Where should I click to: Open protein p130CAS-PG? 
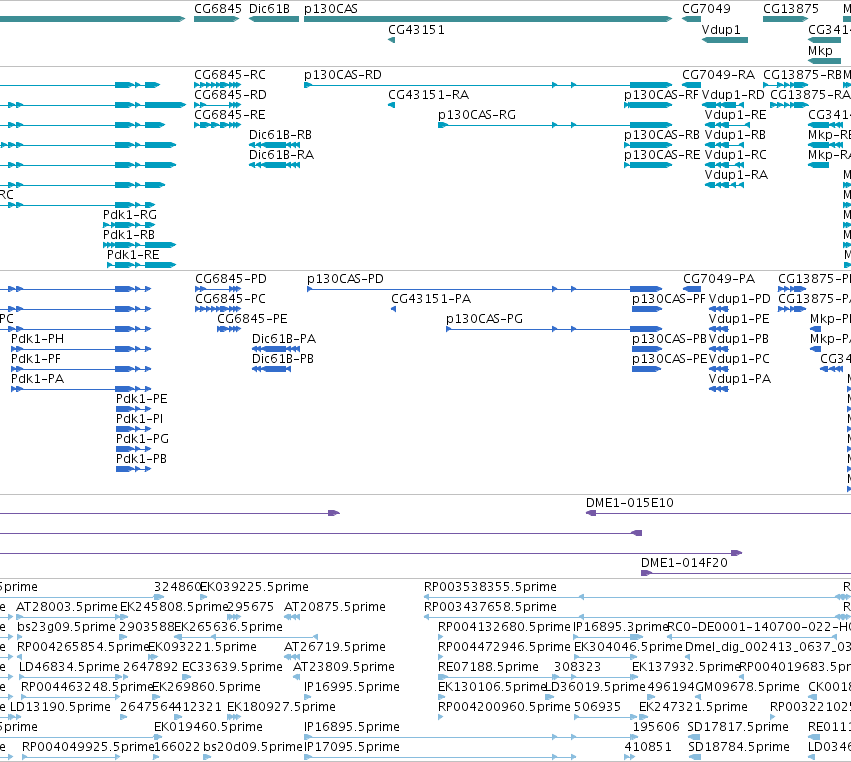484,319
